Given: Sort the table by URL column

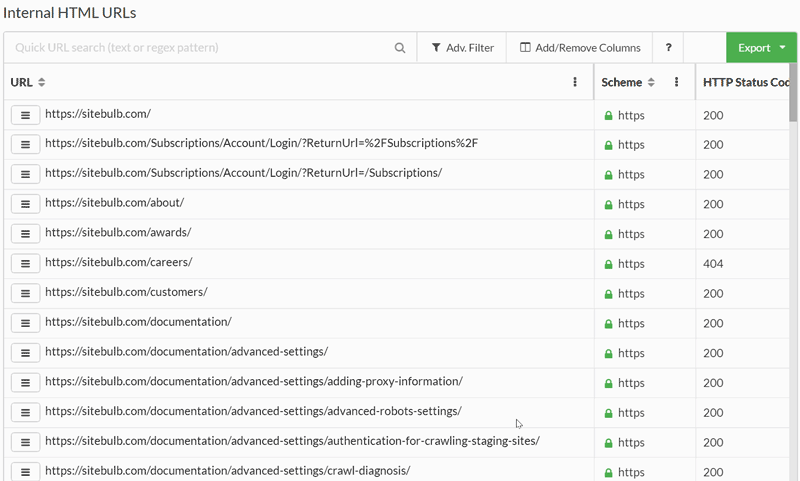Looking at the screenshot, I should click(41, 82).
